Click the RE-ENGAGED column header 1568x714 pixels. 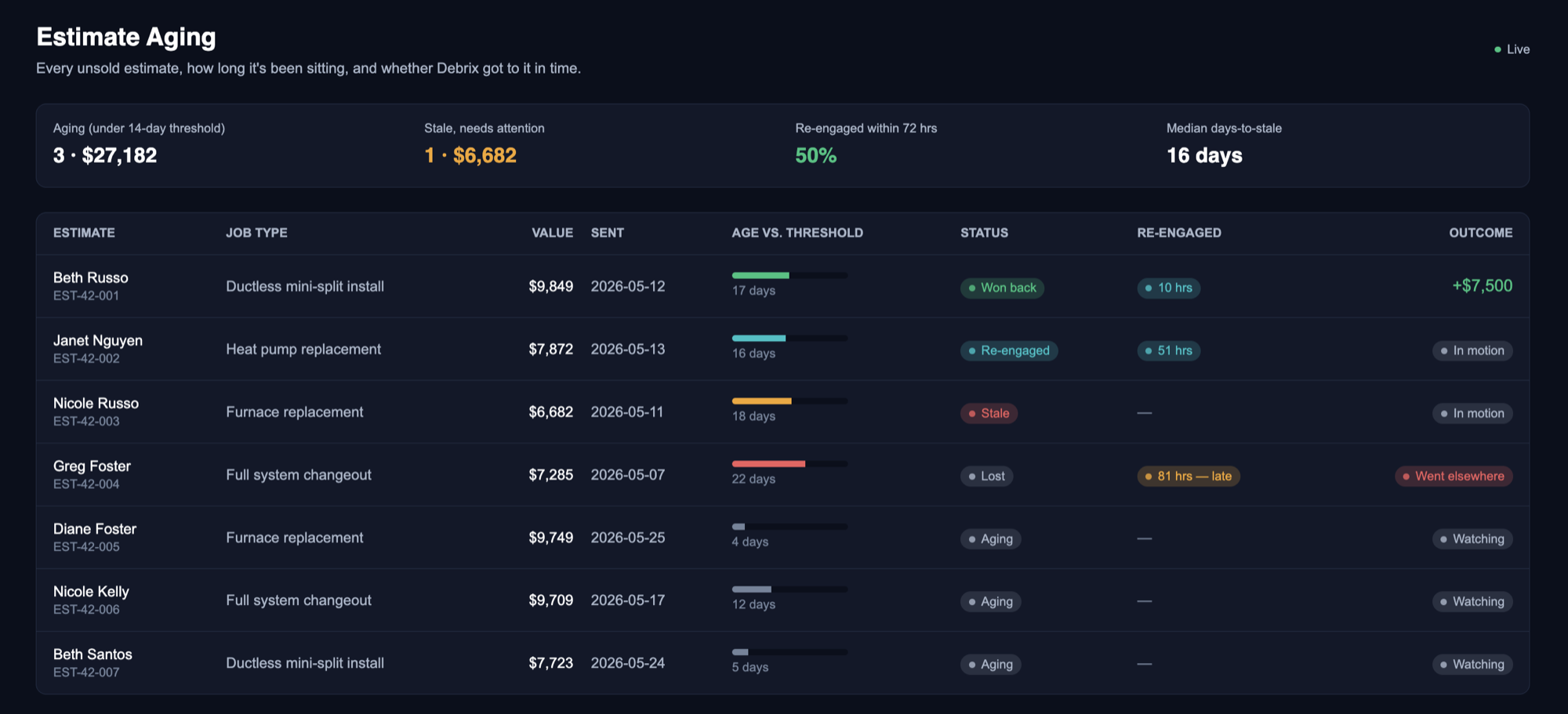[1179, 233]
